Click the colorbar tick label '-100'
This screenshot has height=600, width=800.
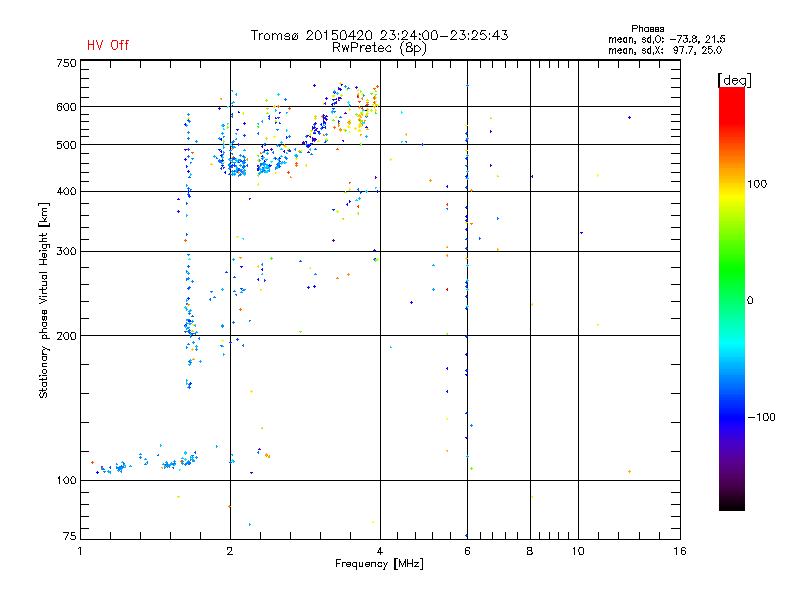pos(761,417)
